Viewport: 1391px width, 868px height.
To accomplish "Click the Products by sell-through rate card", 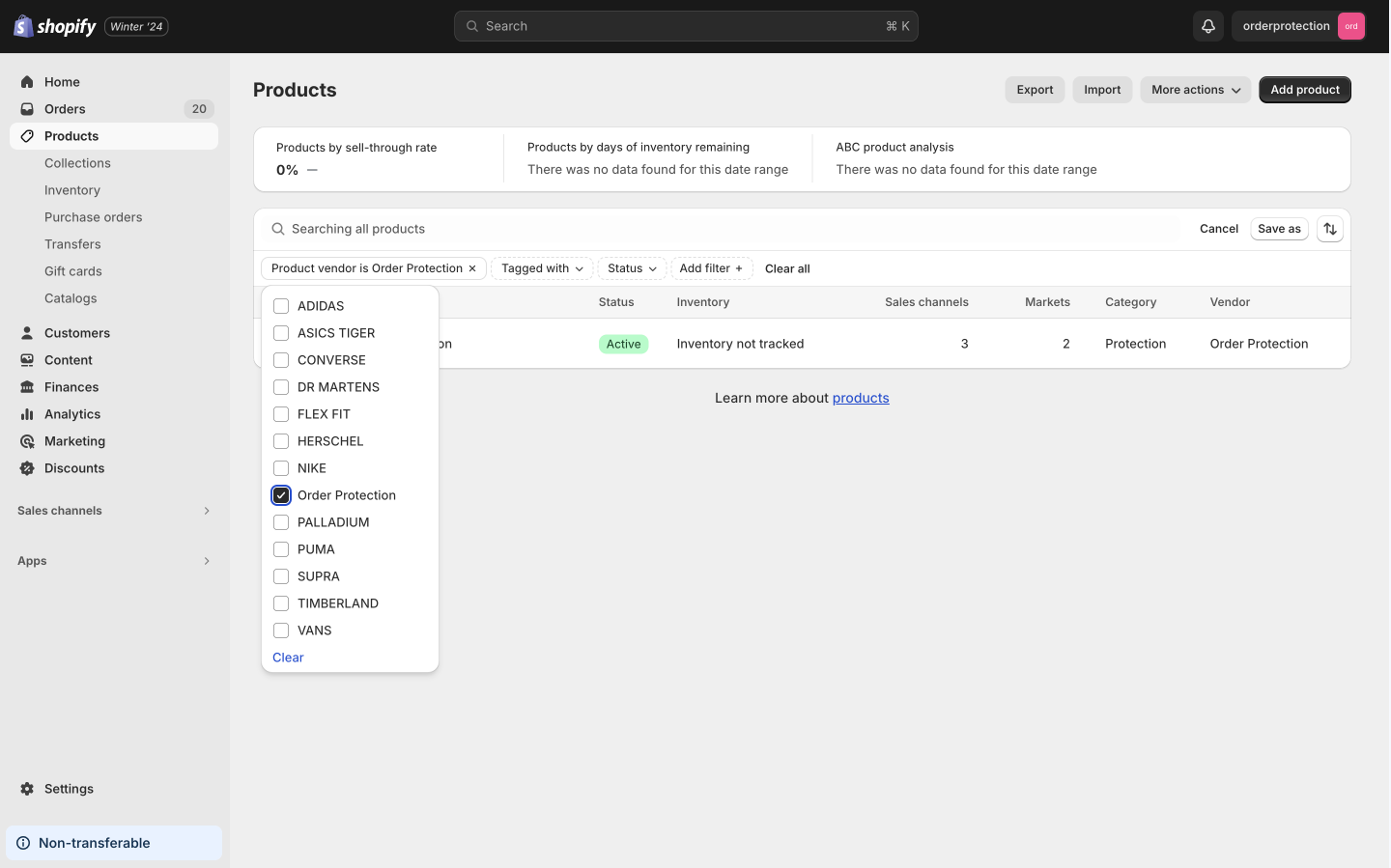I will (x=379, y=159).
